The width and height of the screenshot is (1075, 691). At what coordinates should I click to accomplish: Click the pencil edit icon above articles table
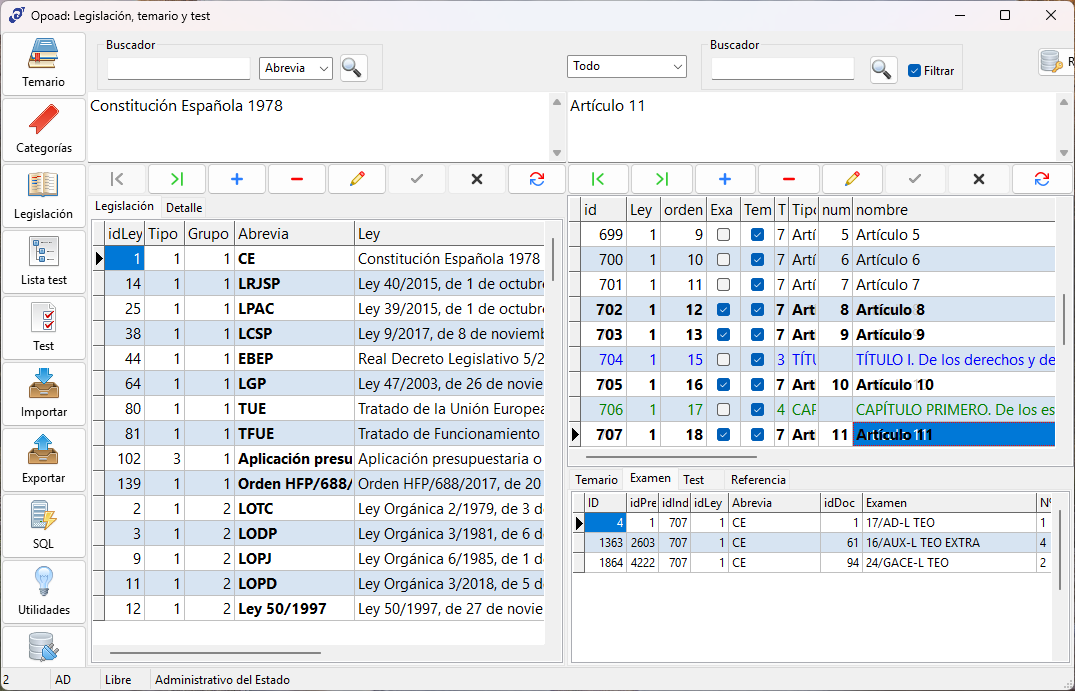coord(852,179)
